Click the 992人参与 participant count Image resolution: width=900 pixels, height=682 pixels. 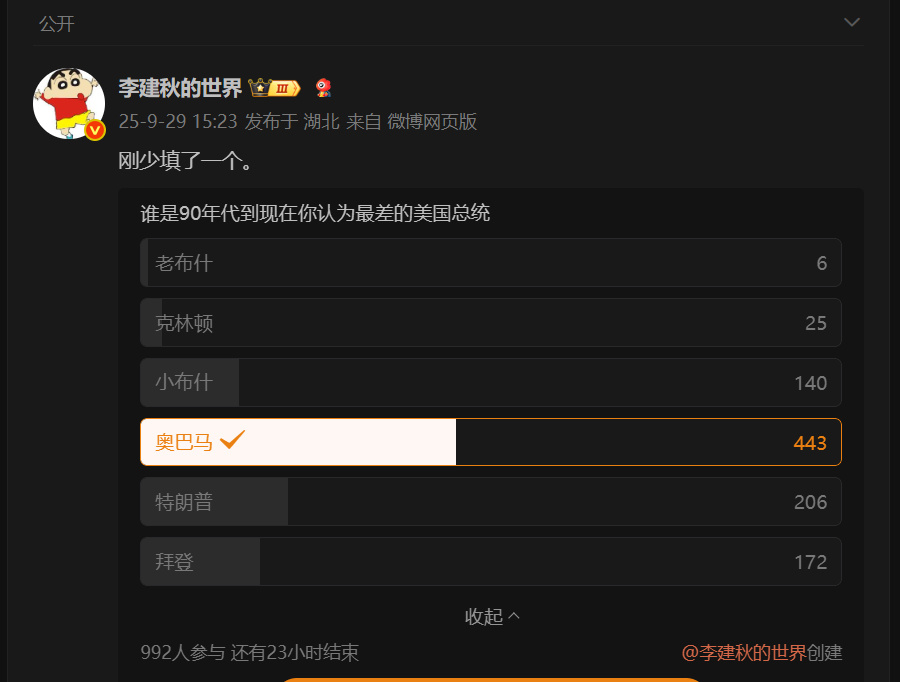pos(183,653)
